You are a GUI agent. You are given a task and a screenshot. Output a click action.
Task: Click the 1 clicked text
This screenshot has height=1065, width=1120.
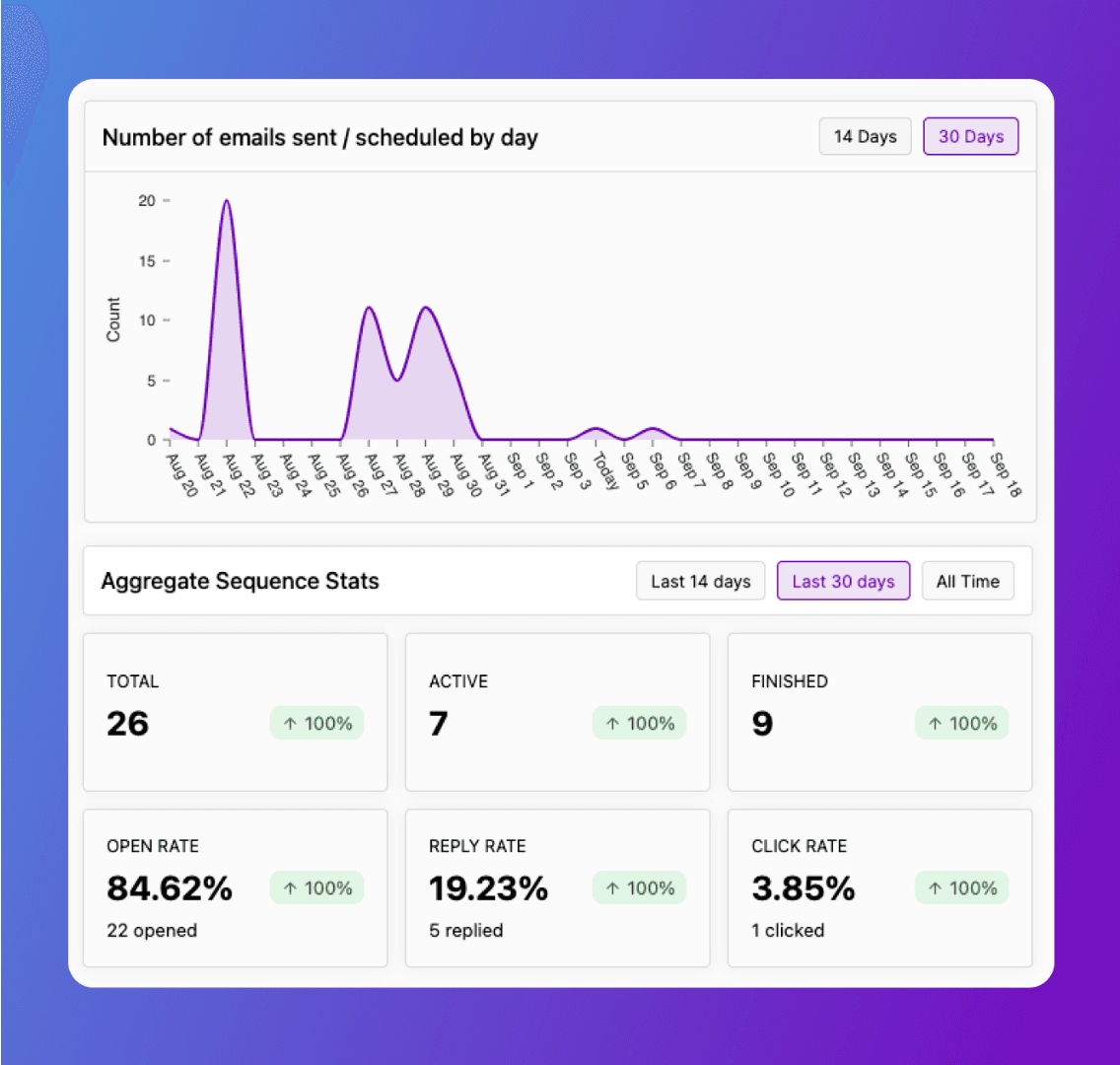[x=787, y=930]
